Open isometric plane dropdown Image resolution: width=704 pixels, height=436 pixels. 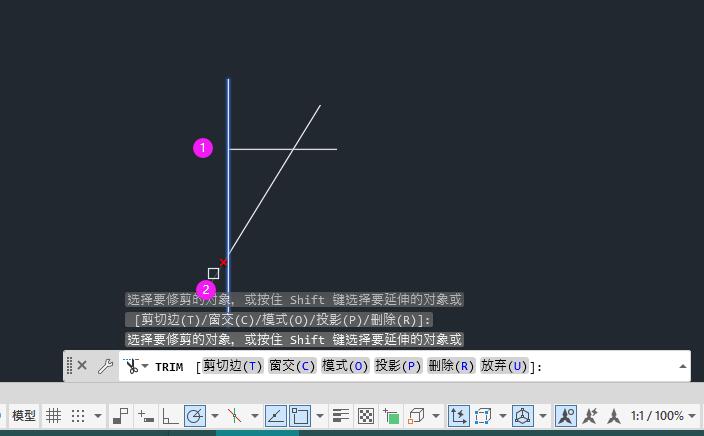[255, 416]
